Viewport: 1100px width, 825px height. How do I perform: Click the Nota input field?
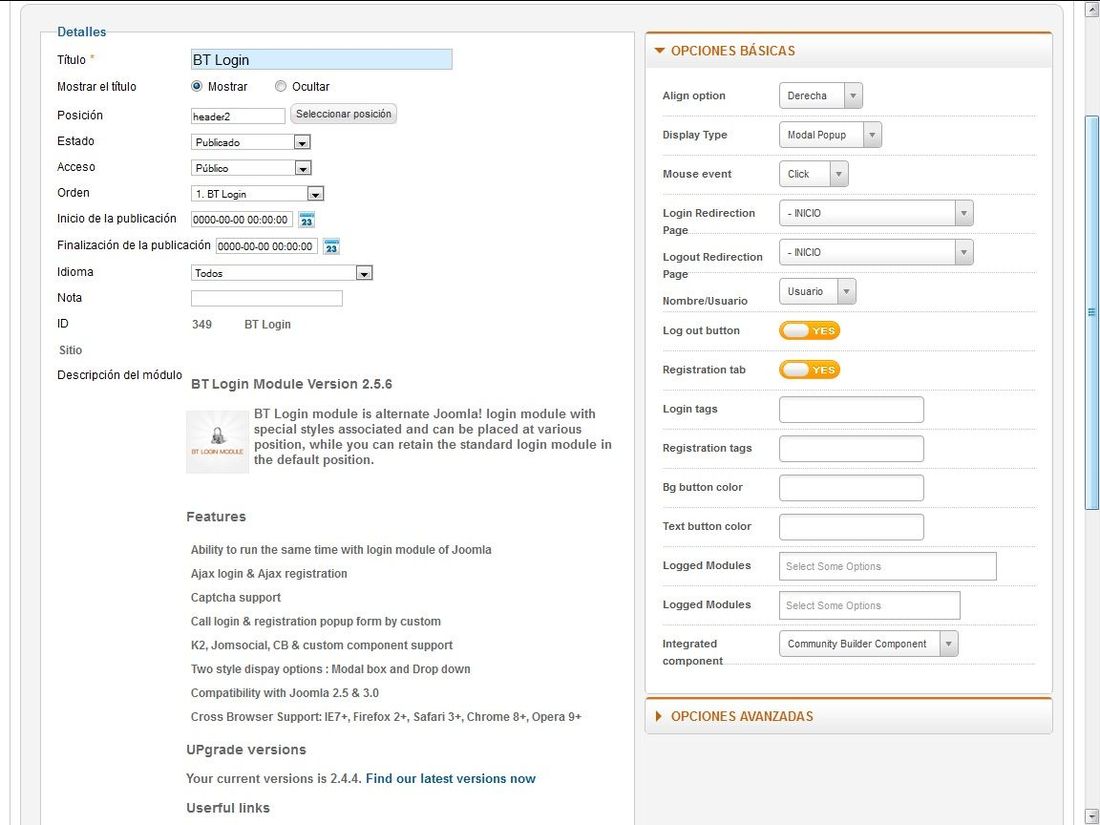[x=267, y=298]
